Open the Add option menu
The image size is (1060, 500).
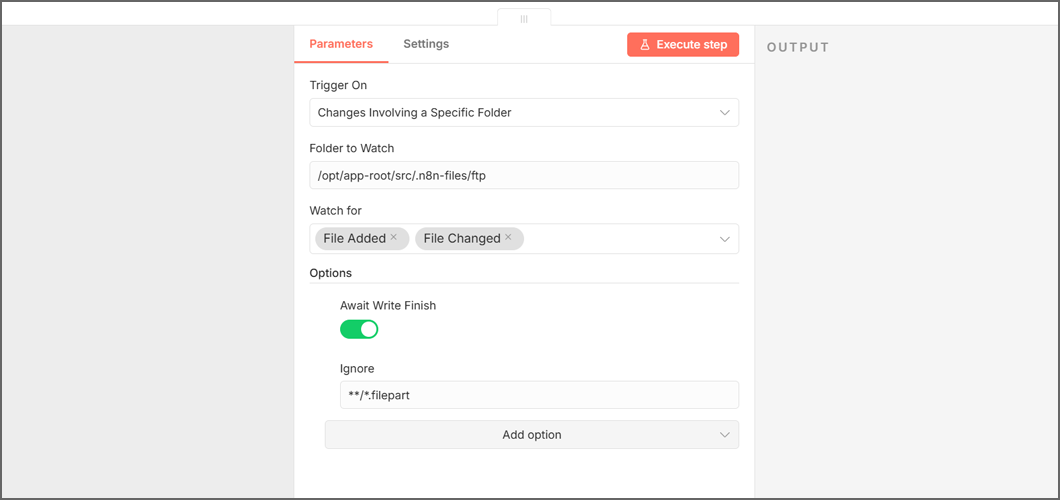(x=531, y=435)
